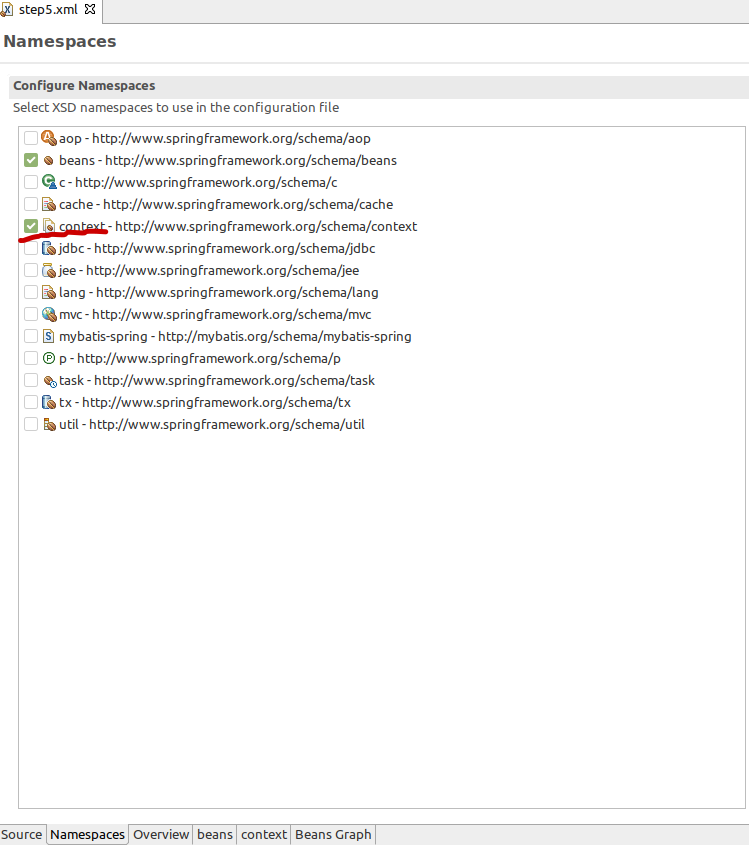The image size is (749, 845).
Task: Select aop schema URL text row
Action: pos(215,138)
